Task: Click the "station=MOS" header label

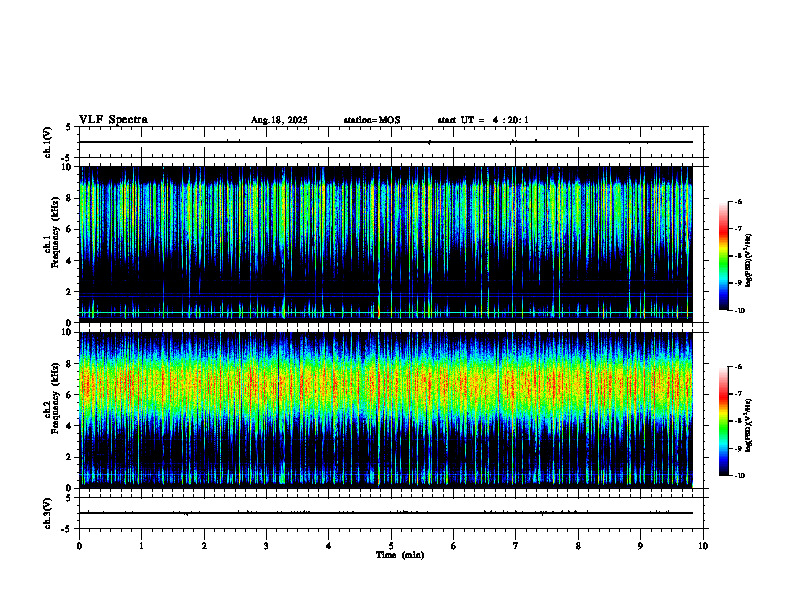Action: point(372,120)
